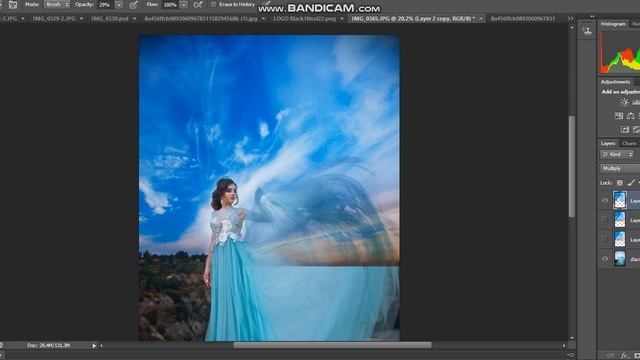The width and height of the screenshot is (640, 360).
Task: Open the Multiply blend mode dropdown
Action: coord(620,169)
